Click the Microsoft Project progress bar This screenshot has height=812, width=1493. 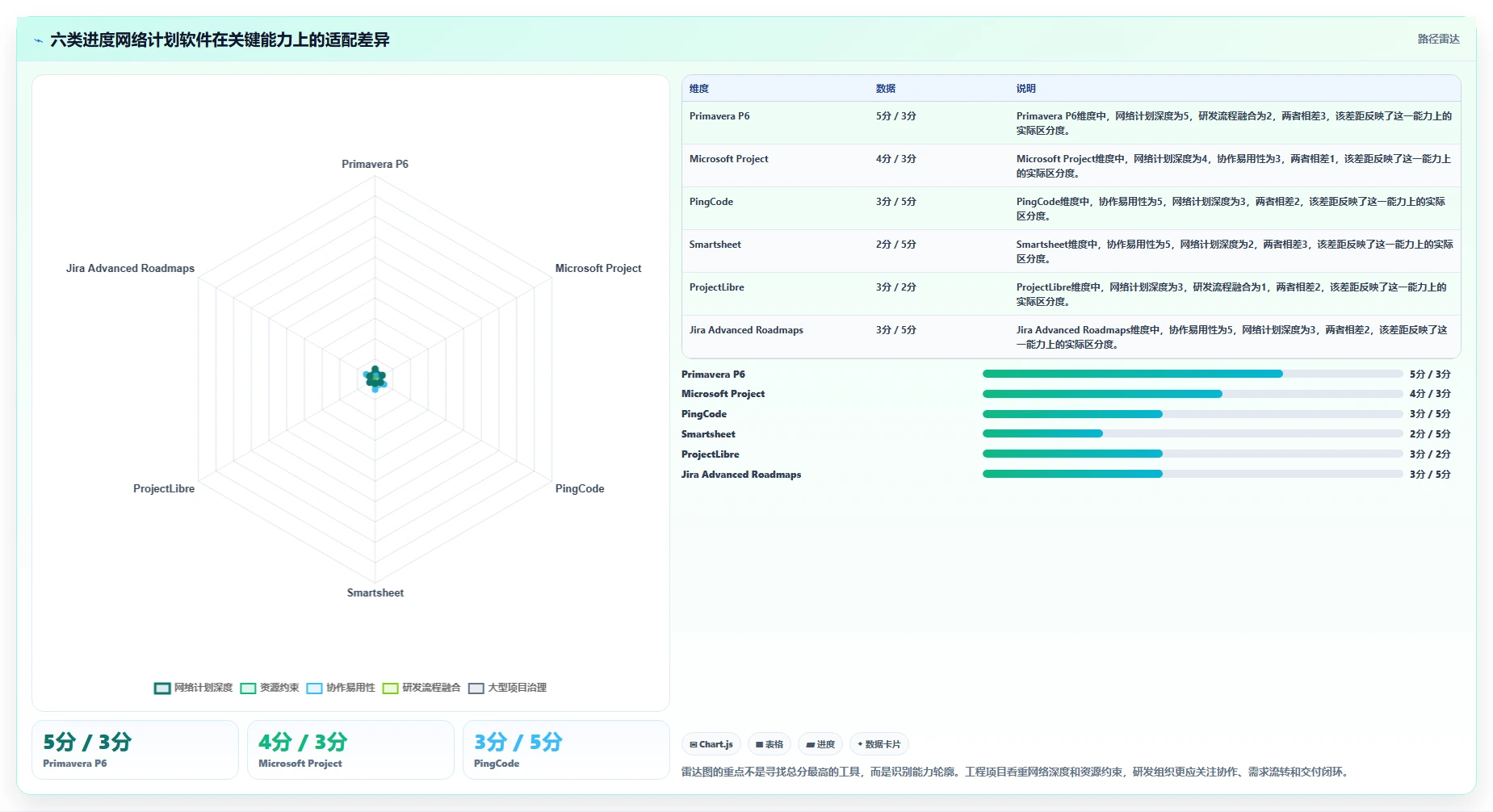tap(1193, 394)
